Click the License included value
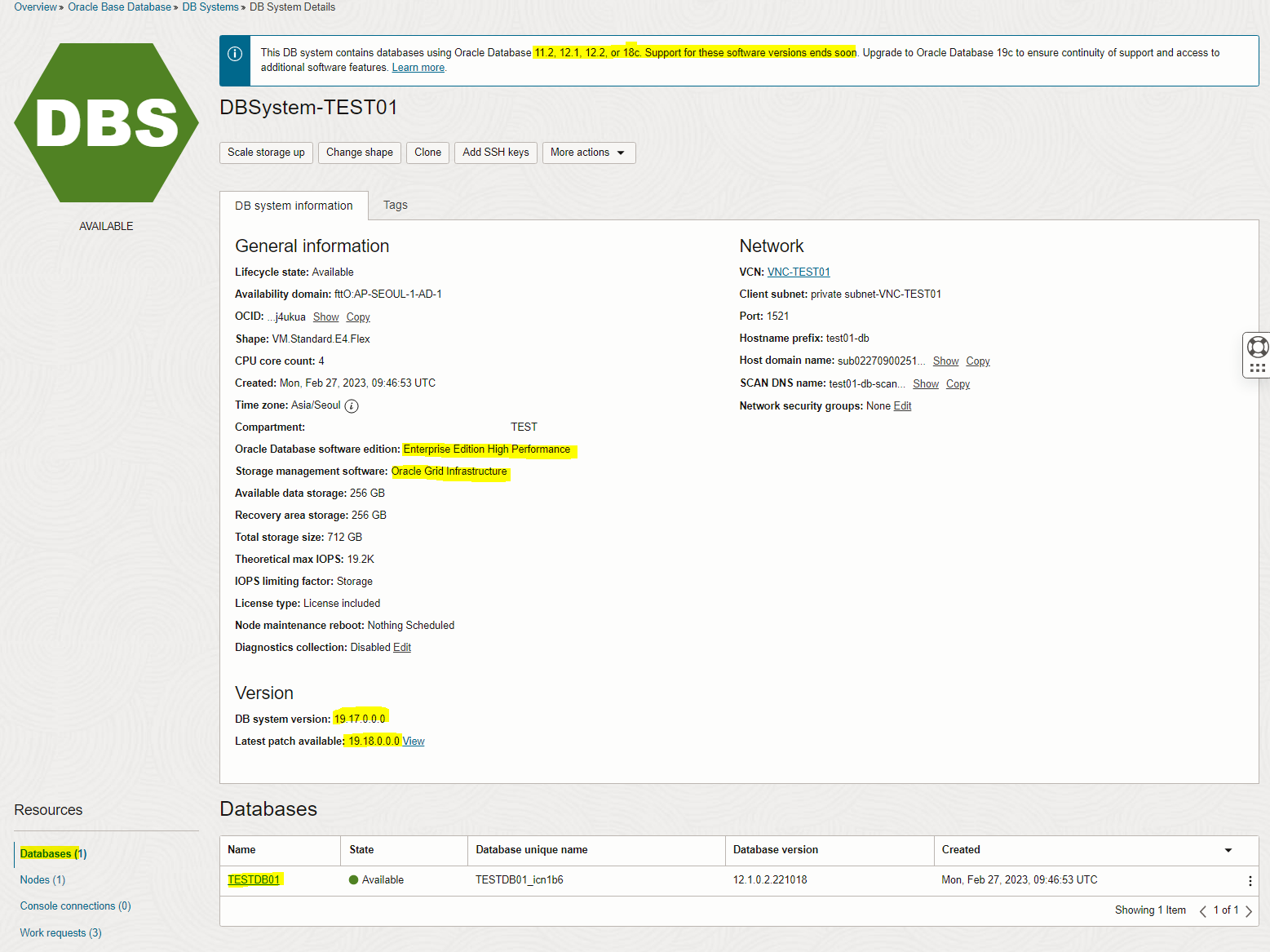Viewport: 1270px width, 952px height. click(x=342, y=604)
